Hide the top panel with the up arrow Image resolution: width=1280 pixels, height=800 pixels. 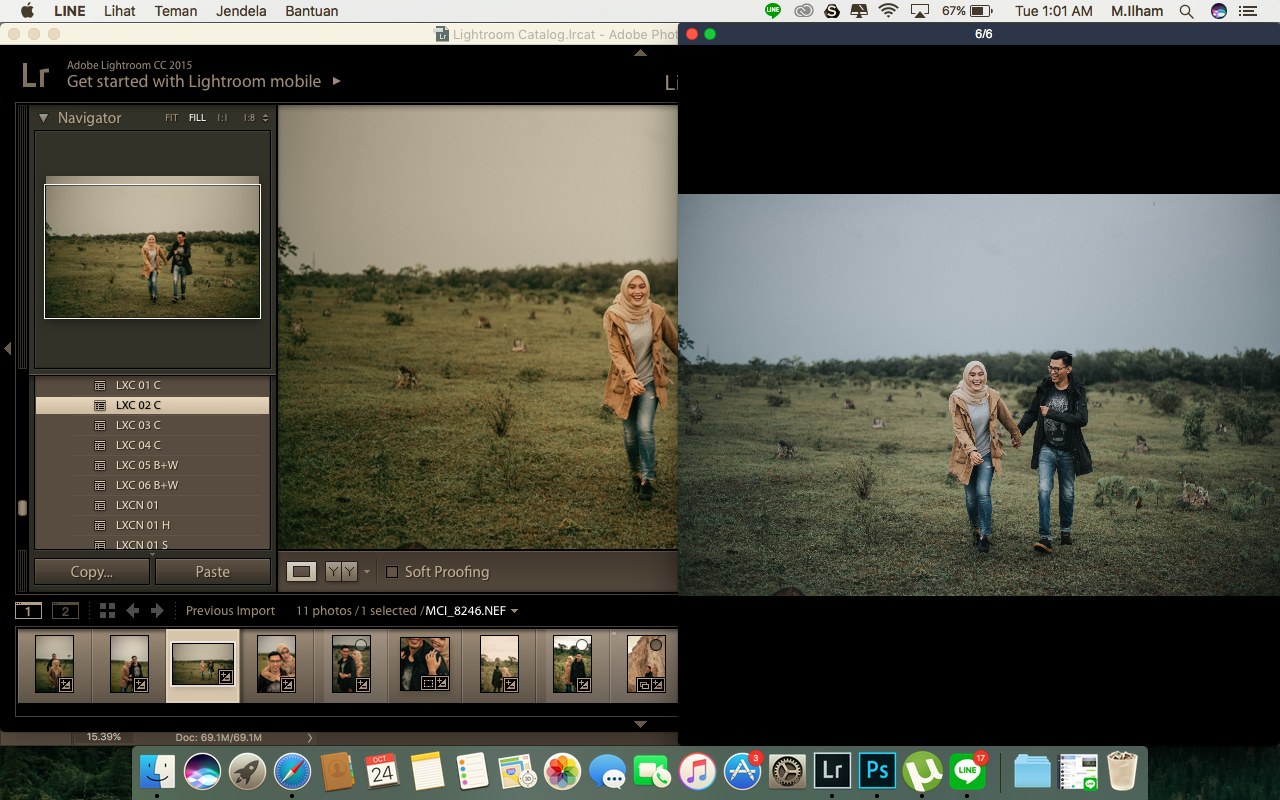tap(641, 53)
